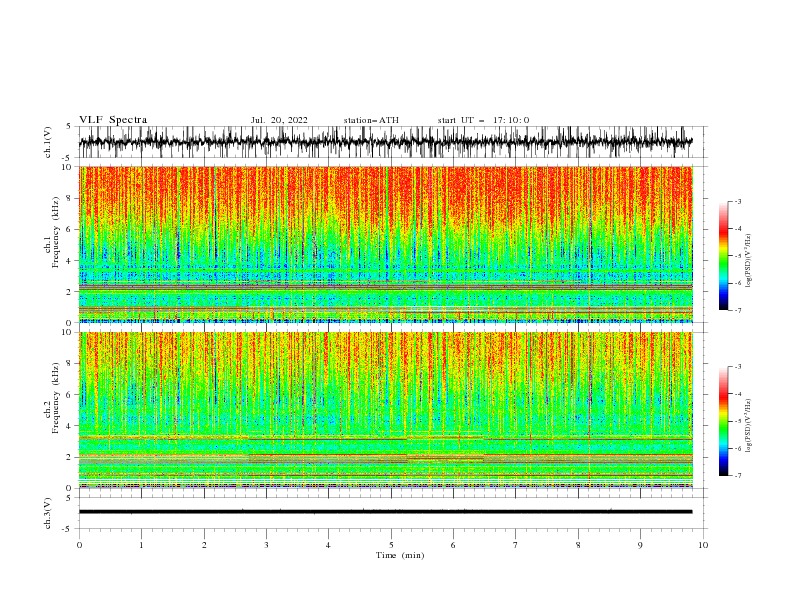792x612 pixels.
Task: Click inside the ch.2 spectrogram panel
Action: (385, 410)
